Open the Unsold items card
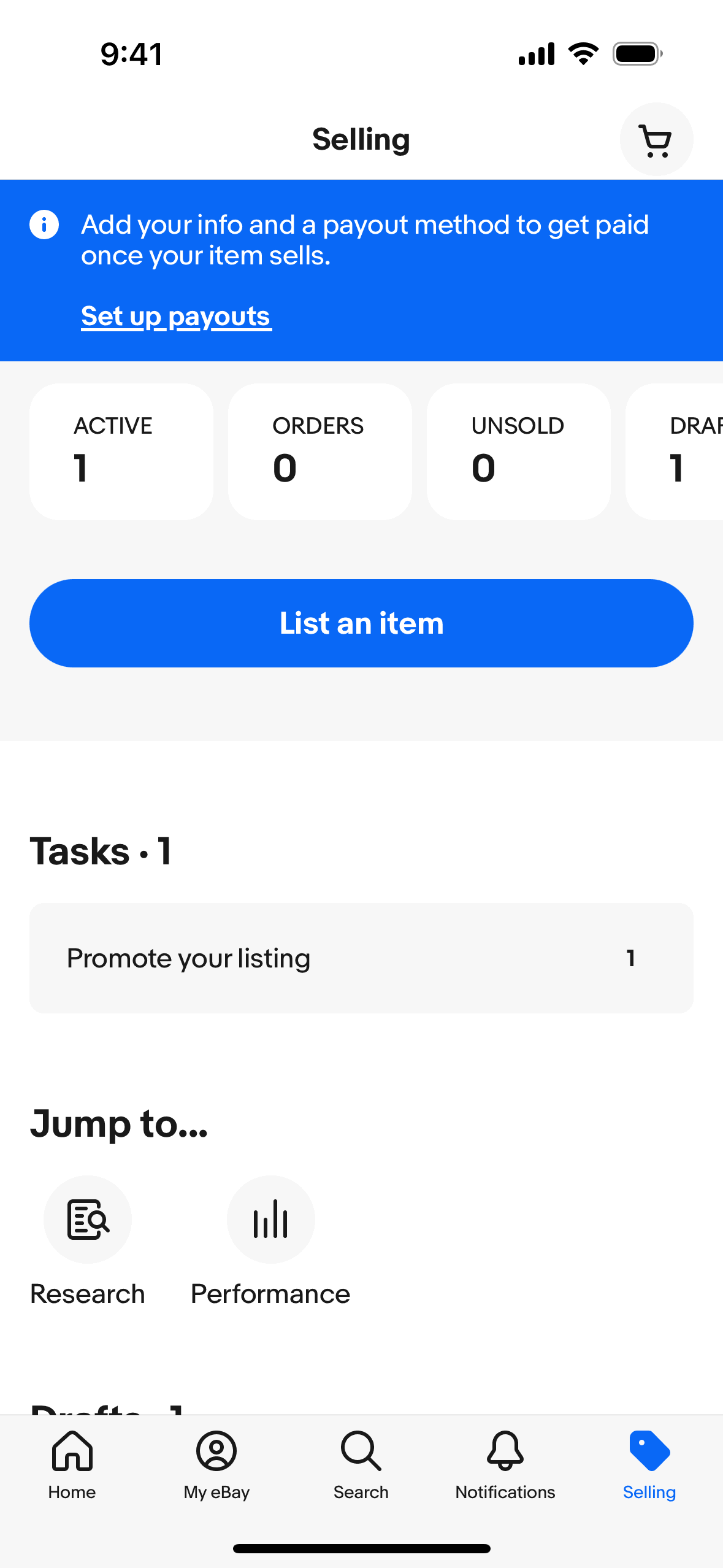The image size is (723, 1568). [518, 452]
